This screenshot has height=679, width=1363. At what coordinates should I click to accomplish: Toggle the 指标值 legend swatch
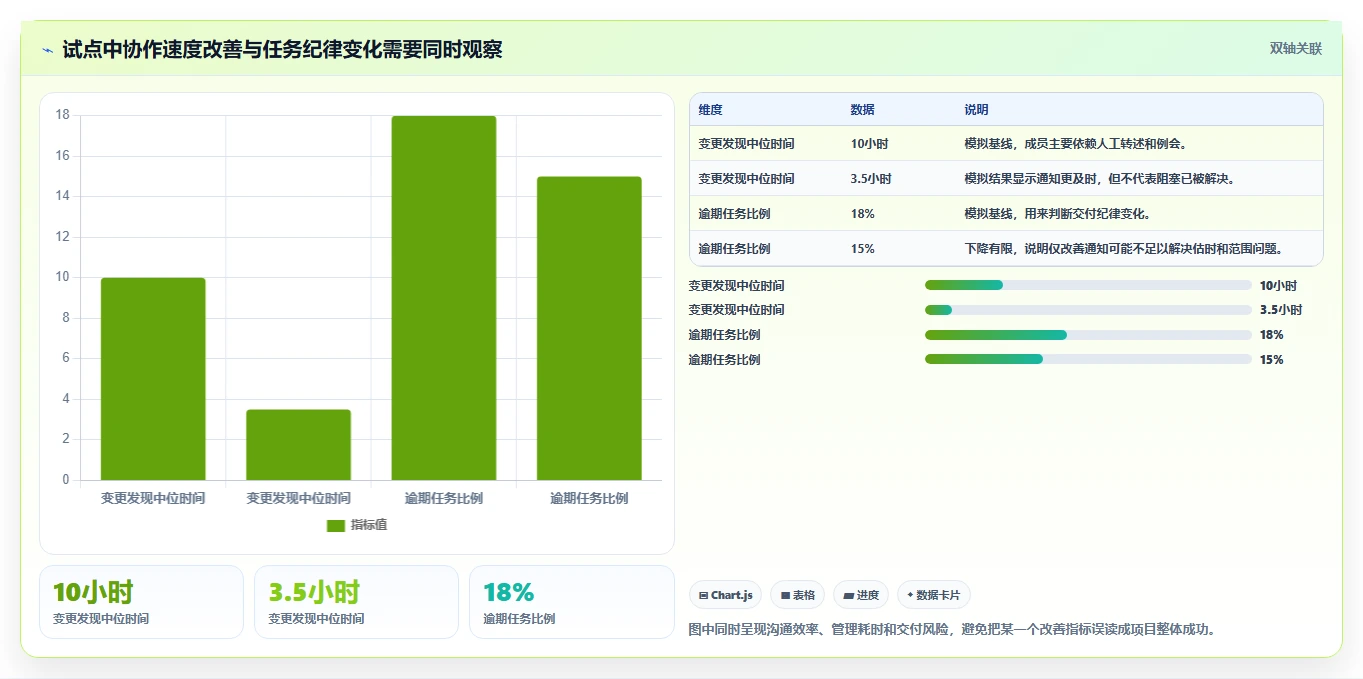336,525
